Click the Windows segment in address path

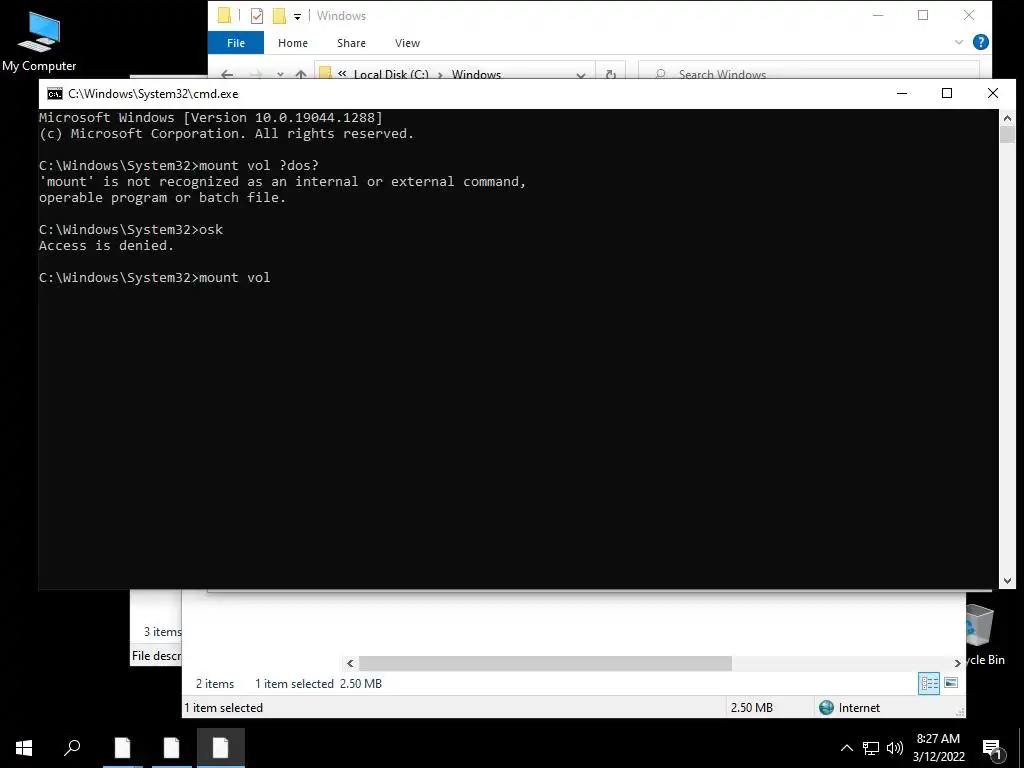pos(476,74)
